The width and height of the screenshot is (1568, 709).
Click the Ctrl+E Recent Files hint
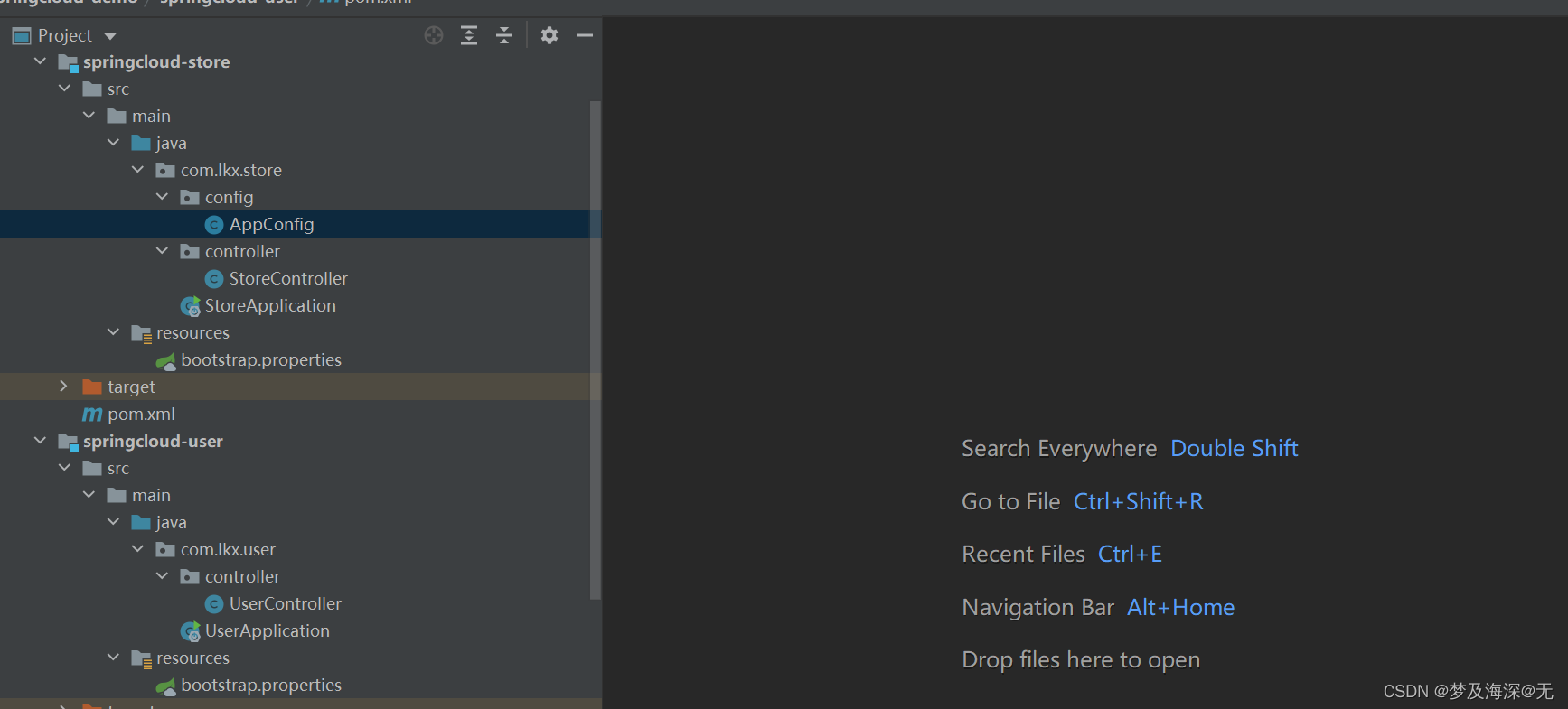pos(1131,554)
